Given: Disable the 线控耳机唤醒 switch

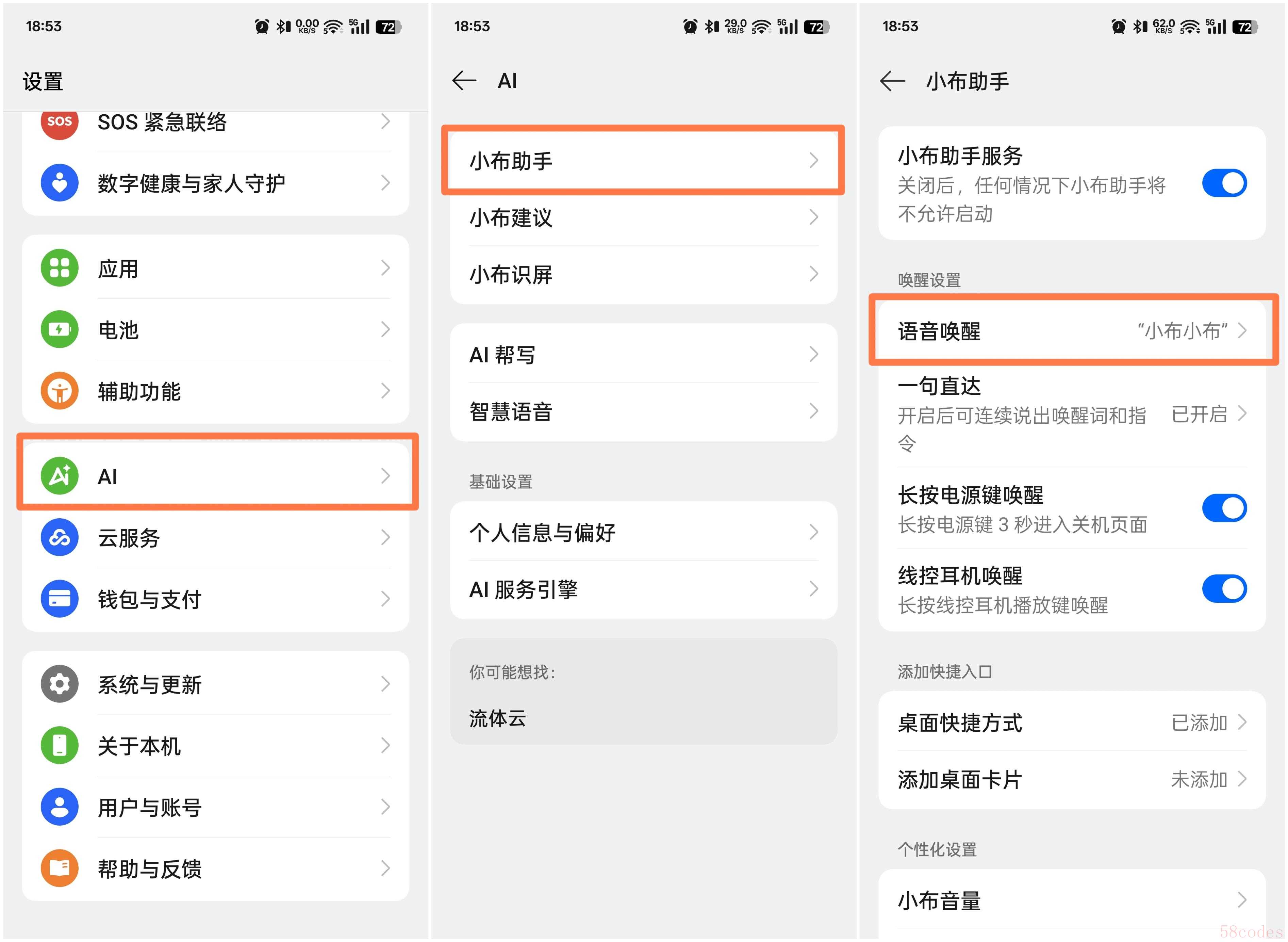Looking at the screenshot, I should click(1224, 588).
